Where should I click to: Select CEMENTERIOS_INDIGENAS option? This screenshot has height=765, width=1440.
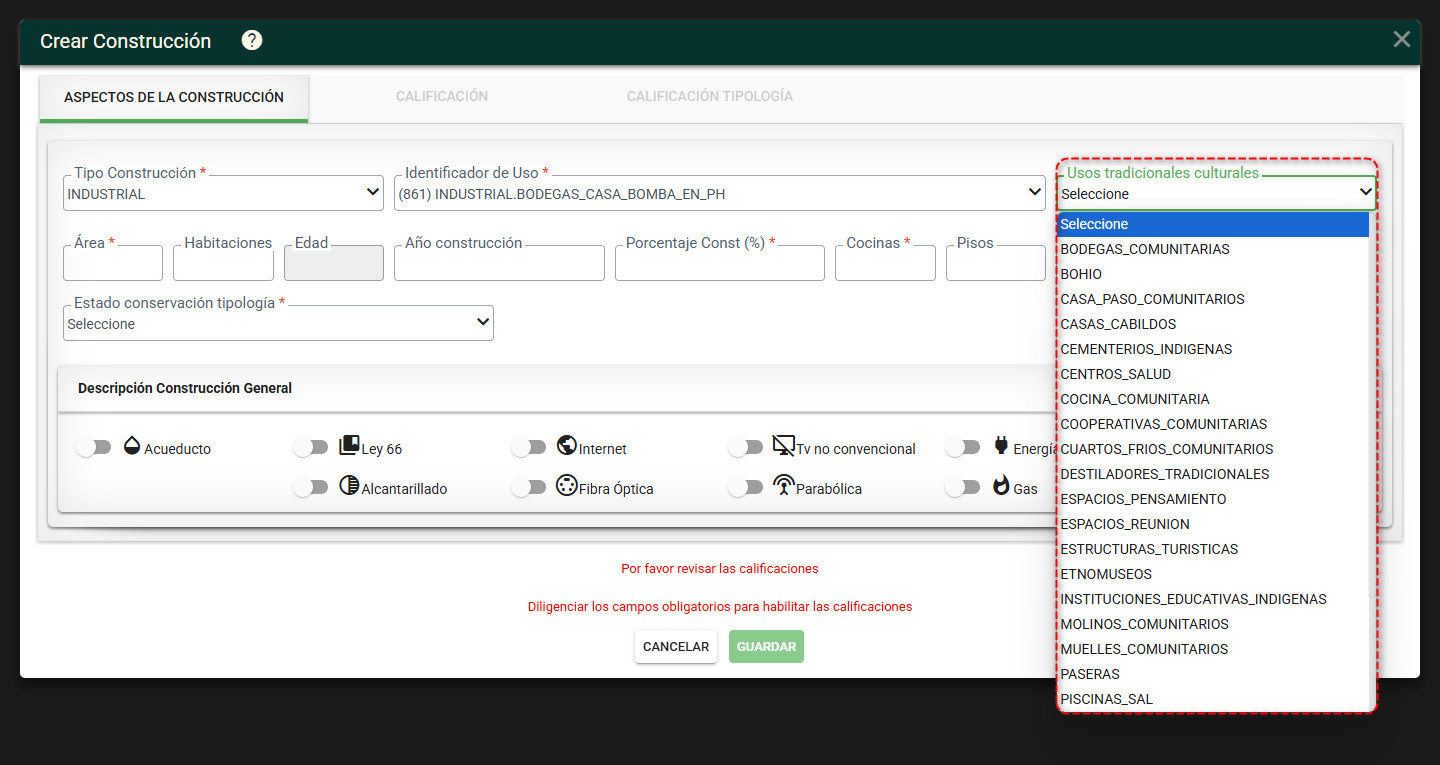[x=1213, y=349]
